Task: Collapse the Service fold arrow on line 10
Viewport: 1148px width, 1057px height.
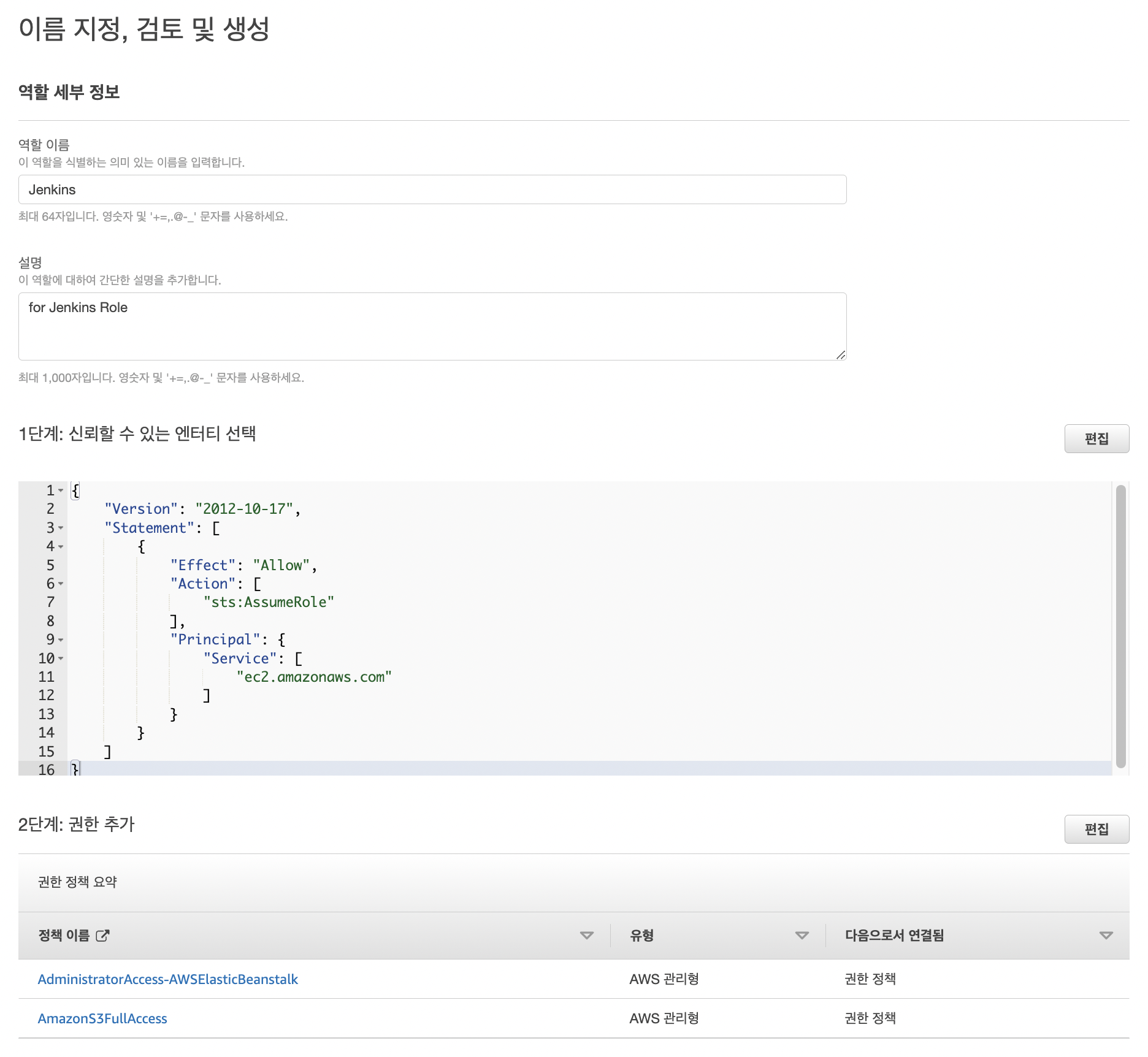Action: (x=61, y=658)
